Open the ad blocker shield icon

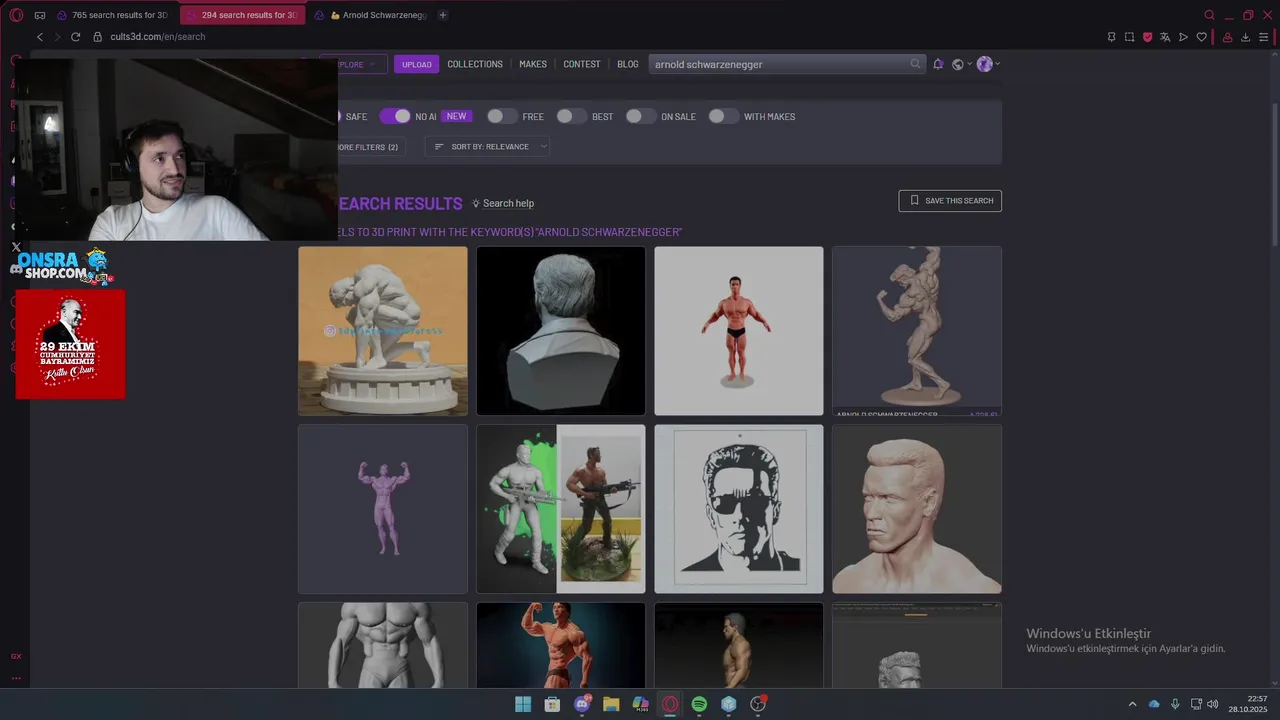click(x=1147, y=37)
